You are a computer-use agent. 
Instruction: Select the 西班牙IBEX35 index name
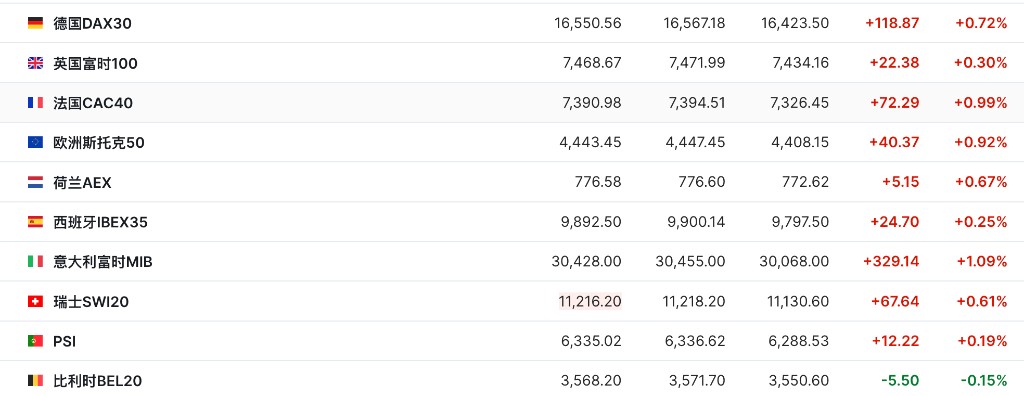(x=101, y=222)
